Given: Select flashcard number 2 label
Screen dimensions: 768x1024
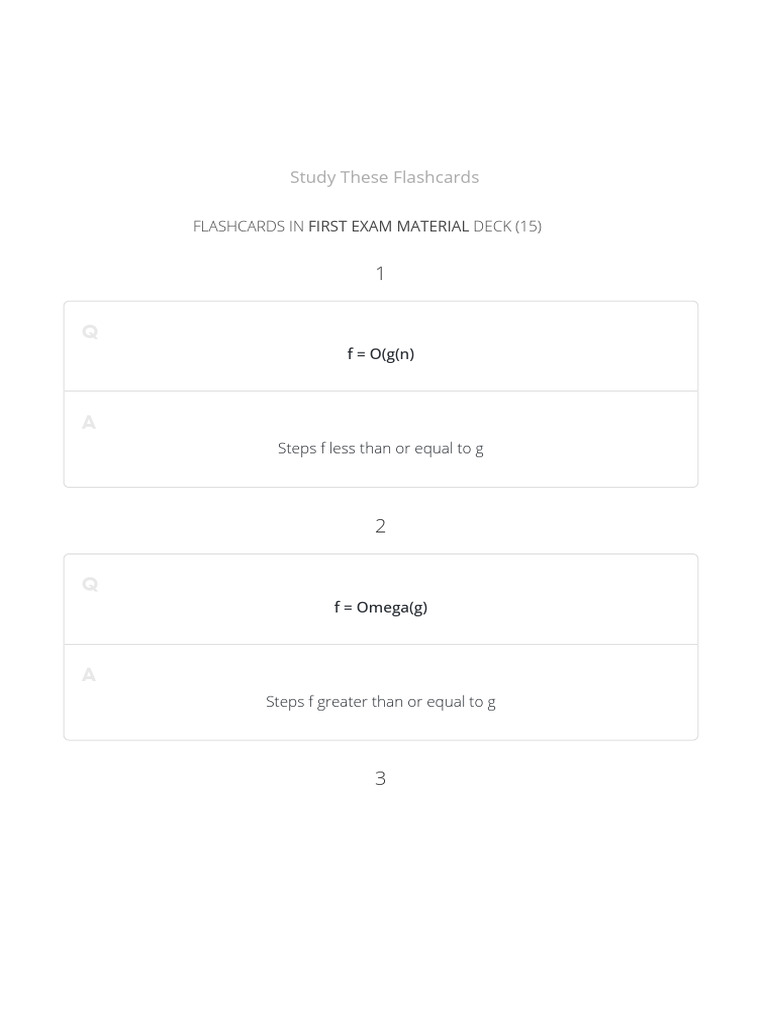Looking at the screenshot, I should 380,526.
